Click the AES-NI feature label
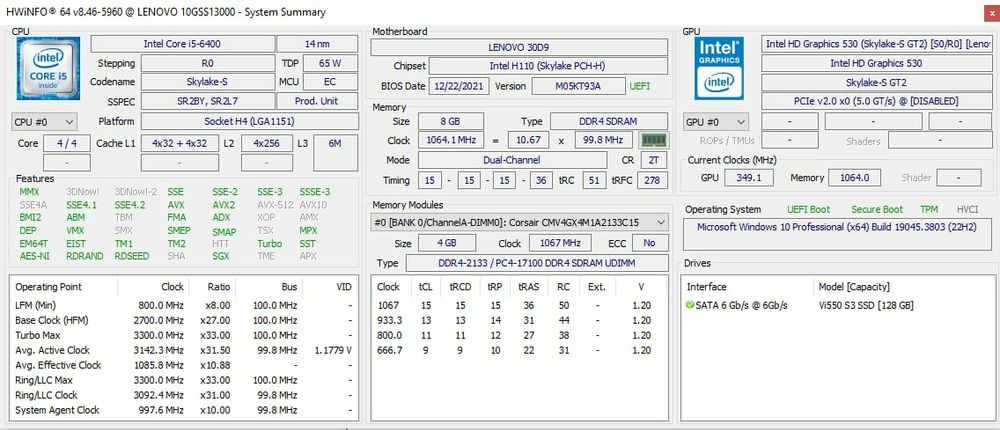The height and width of the screenshot is (430, 1000). pos(32,256)
